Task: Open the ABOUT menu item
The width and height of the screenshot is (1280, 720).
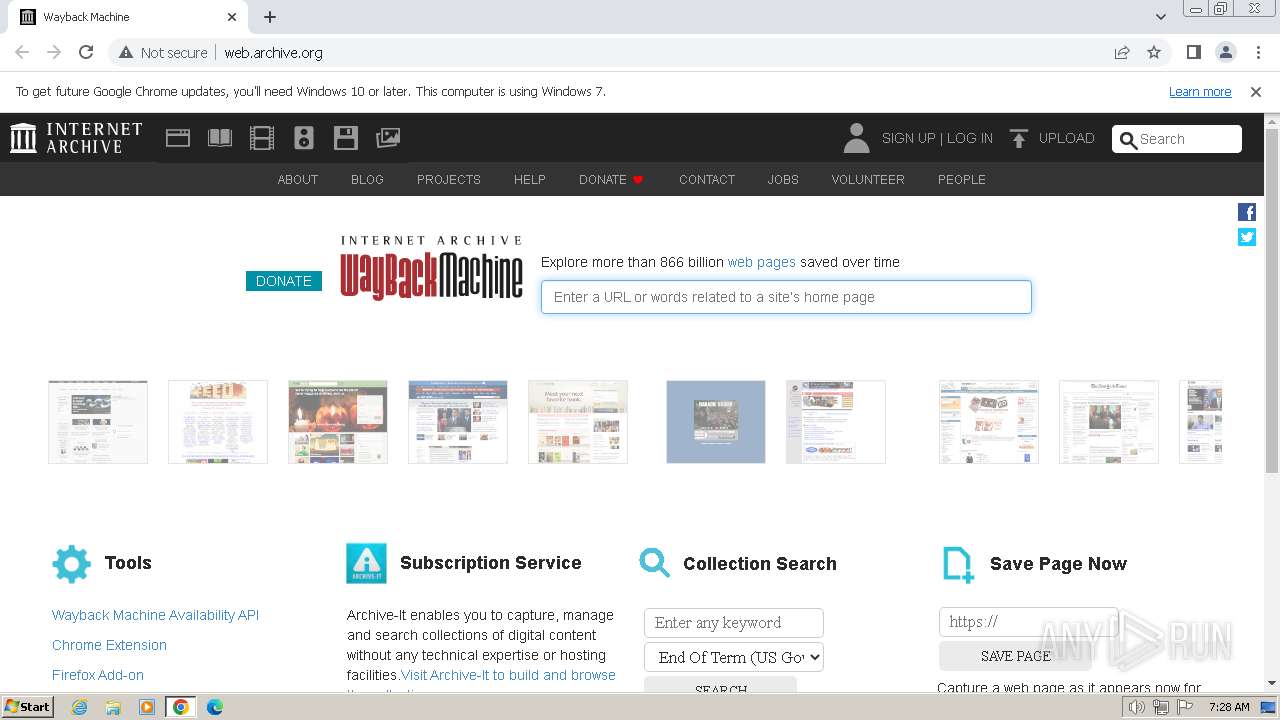Action: [x=298, y=179]
